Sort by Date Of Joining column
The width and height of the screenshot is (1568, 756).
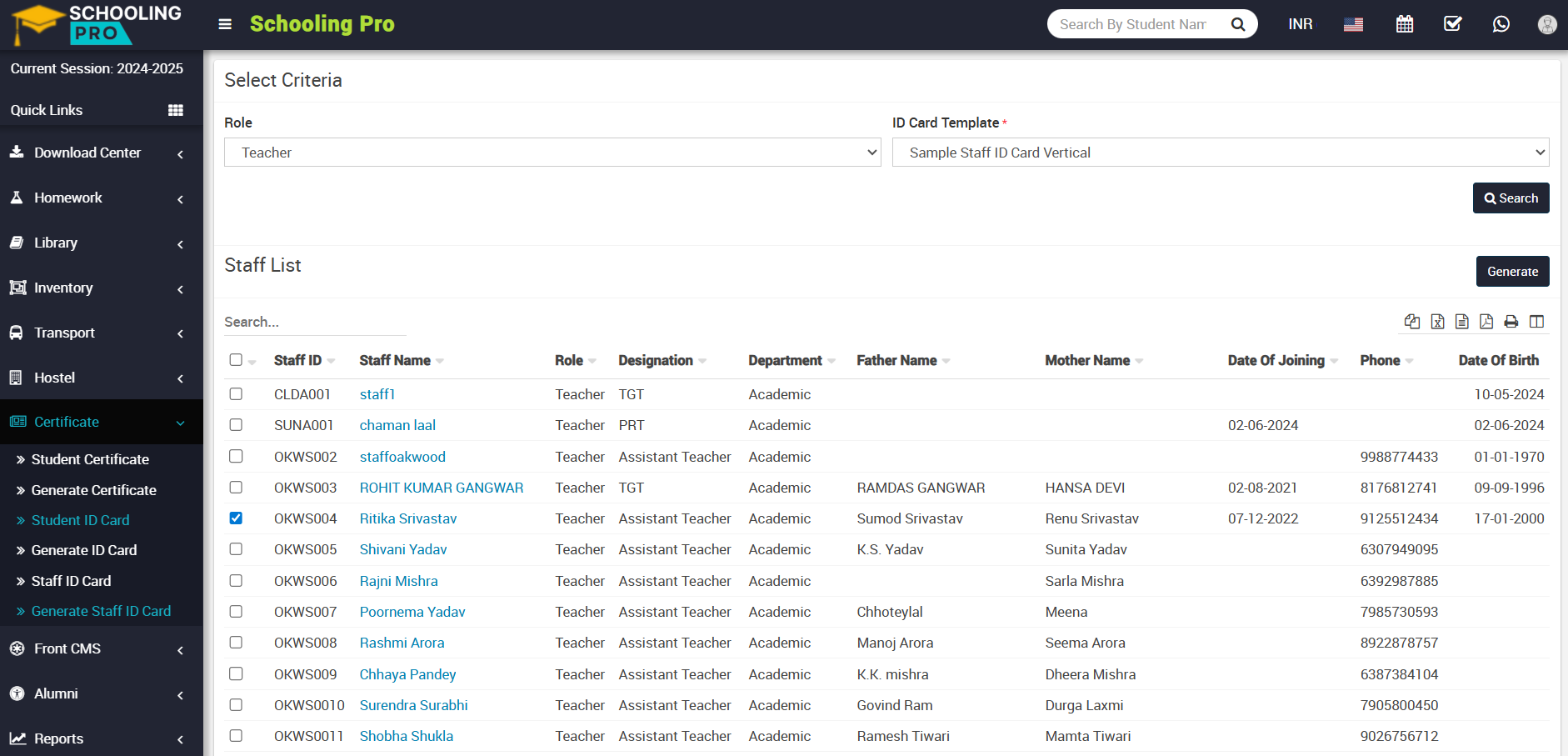pos(1283,360)
